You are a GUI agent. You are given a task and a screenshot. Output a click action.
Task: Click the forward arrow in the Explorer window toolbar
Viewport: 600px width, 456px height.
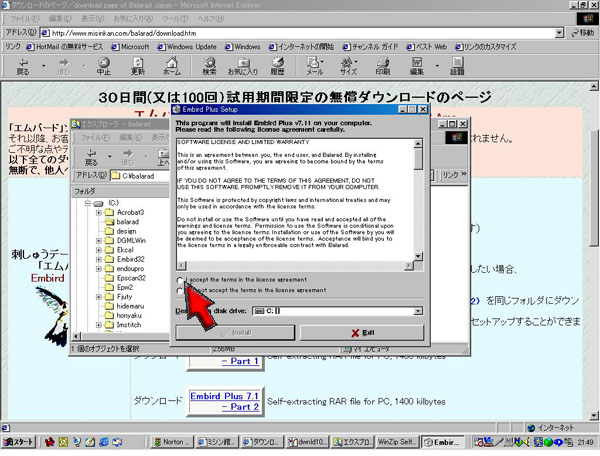pyautogui.click(x=127, y=157)
